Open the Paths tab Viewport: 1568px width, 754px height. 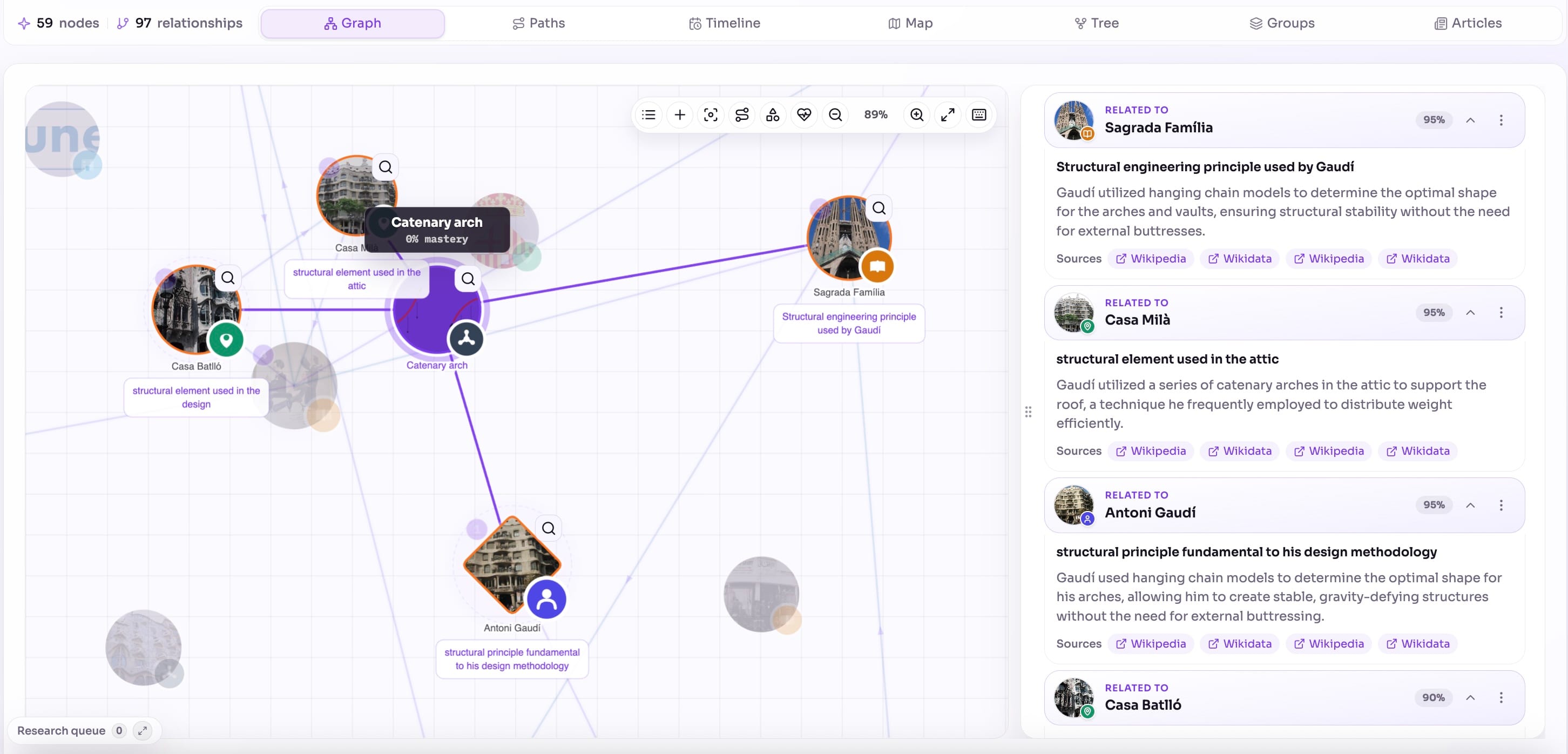tap(539, 23)
